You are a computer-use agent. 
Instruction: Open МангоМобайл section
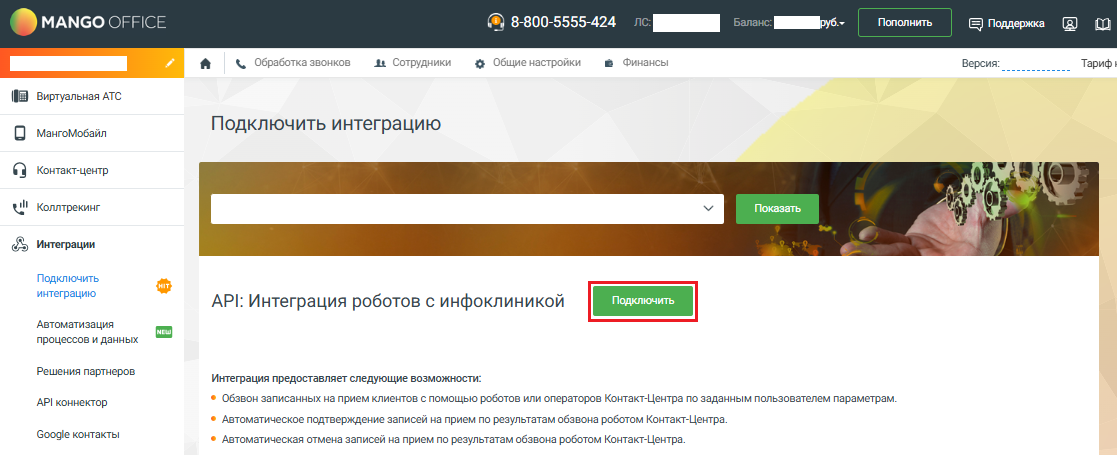point(92,133)
